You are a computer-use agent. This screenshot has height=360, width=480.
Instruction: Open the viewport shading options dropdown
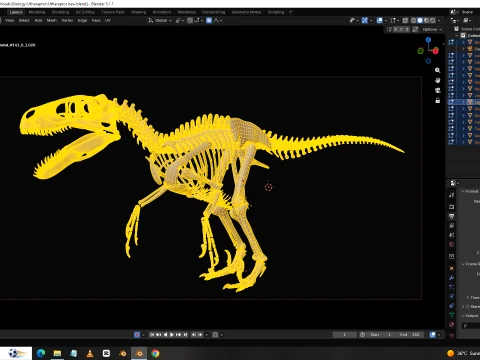point(439,20)
